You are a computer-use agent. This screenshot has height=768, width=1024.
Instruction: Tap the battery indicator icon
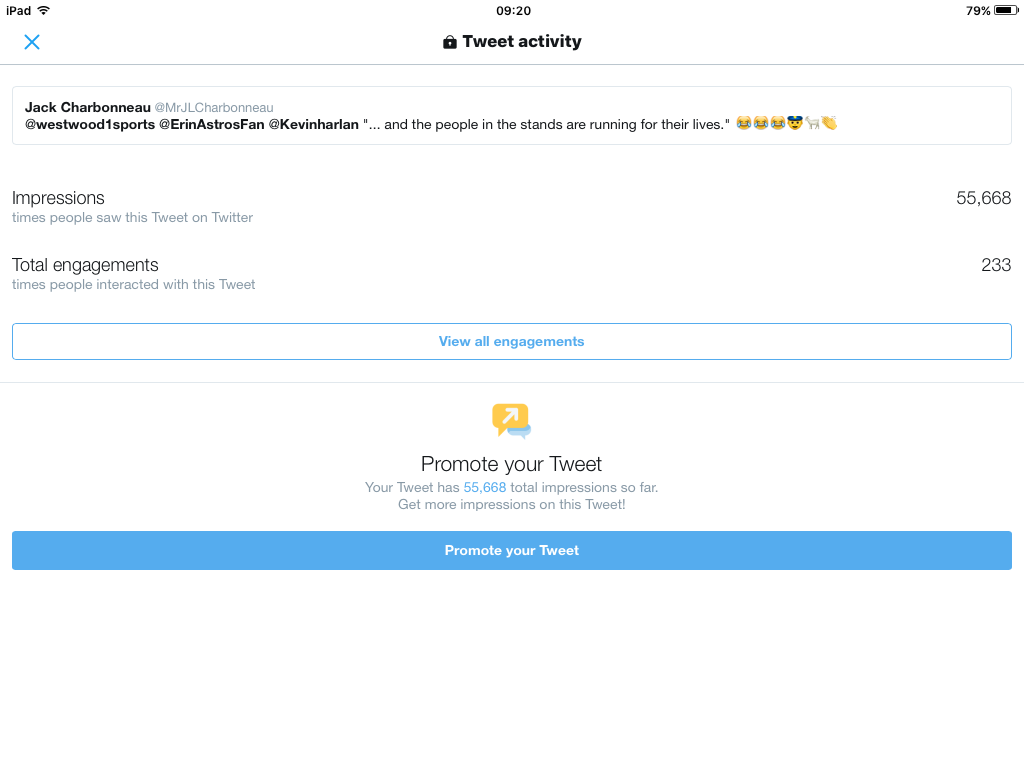pyautogui.click(x=1006, y=10)
